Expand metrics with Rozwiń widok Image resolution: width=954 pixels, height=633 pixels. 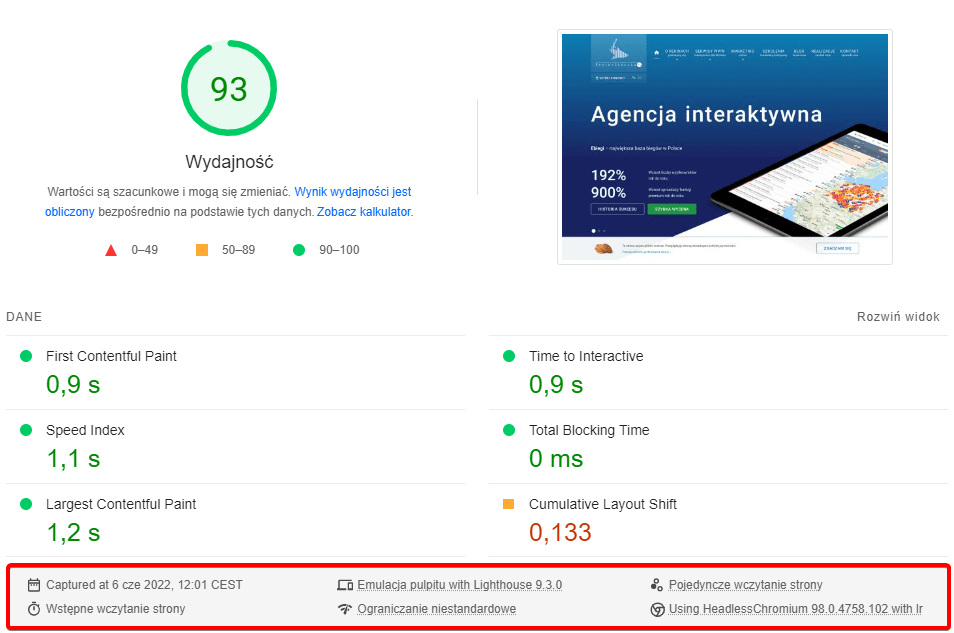[x=898, y=317]
